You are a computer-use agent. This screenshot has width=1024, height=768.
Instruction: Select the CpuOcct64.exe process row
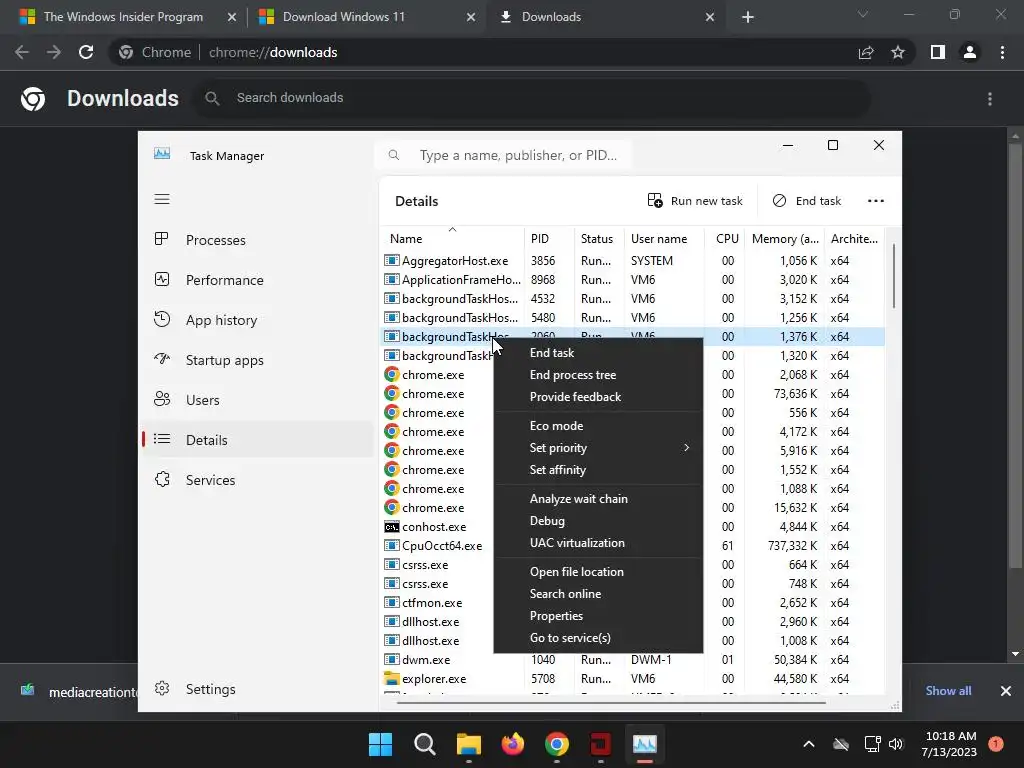(633, 545)
